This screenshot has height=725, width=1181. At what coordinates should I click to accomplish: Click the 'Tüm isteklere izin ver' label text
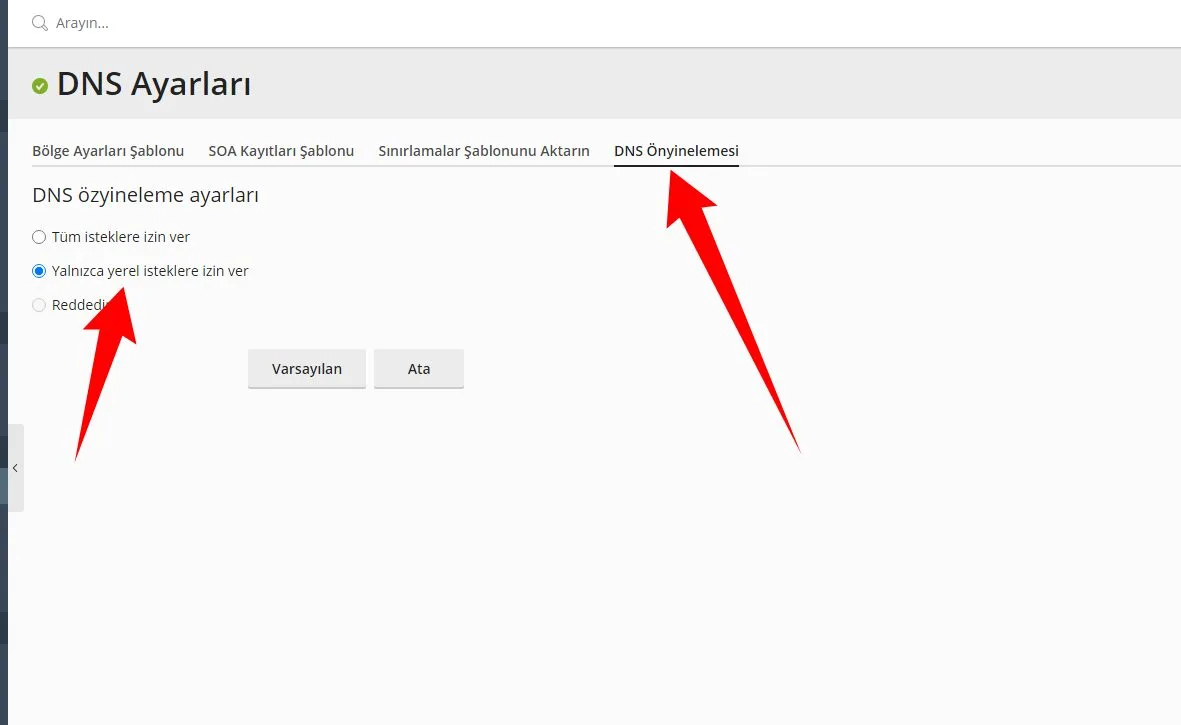coord(121,237)
